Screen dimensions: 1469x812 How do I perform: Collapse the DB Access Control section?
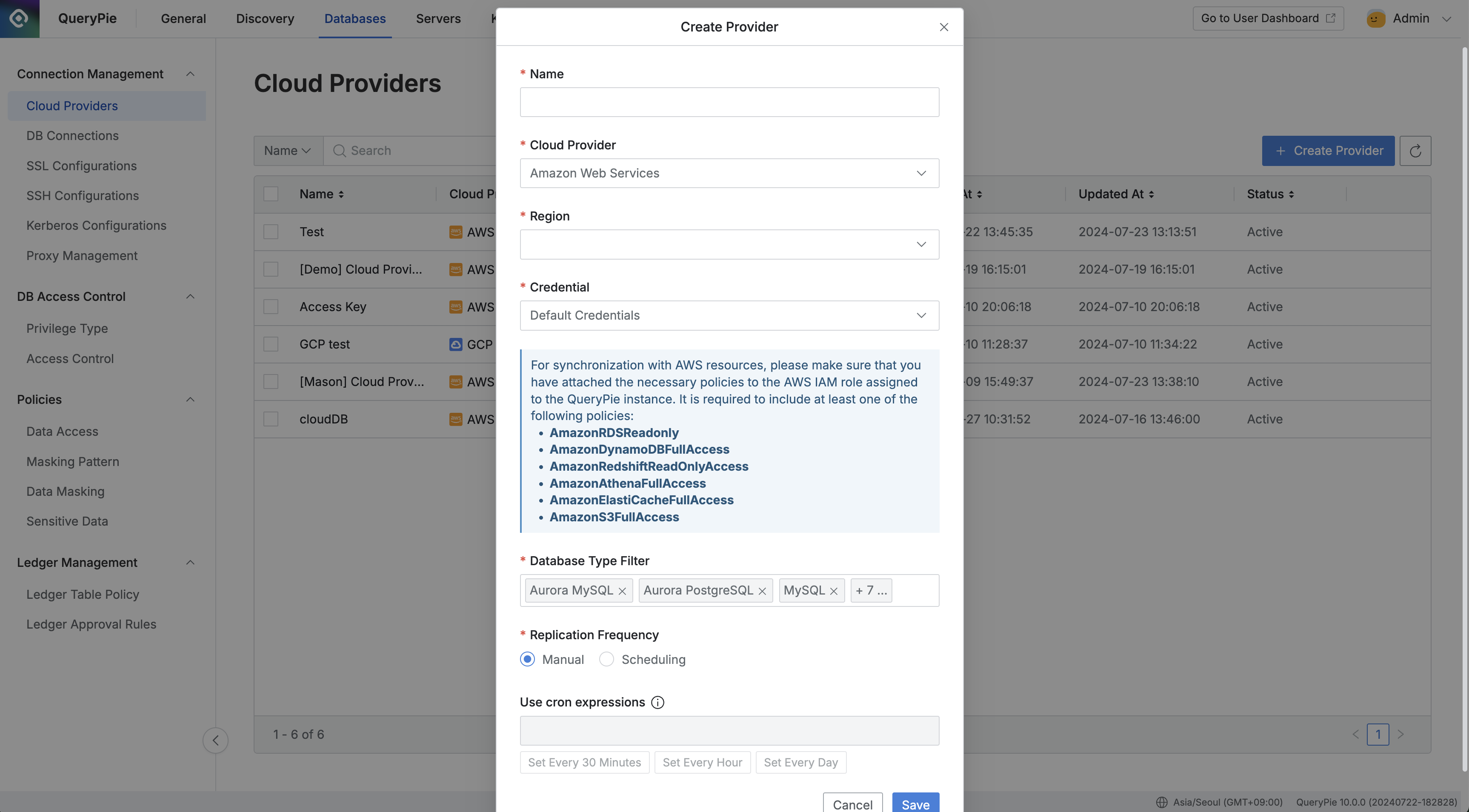tap(191, 297)
